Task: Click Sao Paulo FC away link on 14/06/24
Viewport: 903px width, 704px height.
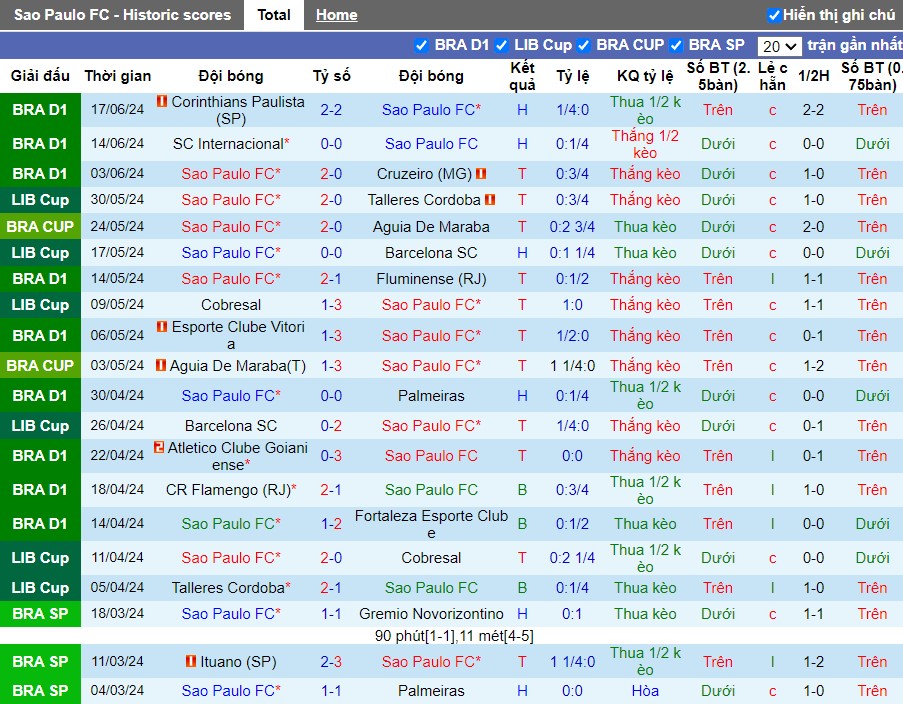Action: click(x=431, y=143)
